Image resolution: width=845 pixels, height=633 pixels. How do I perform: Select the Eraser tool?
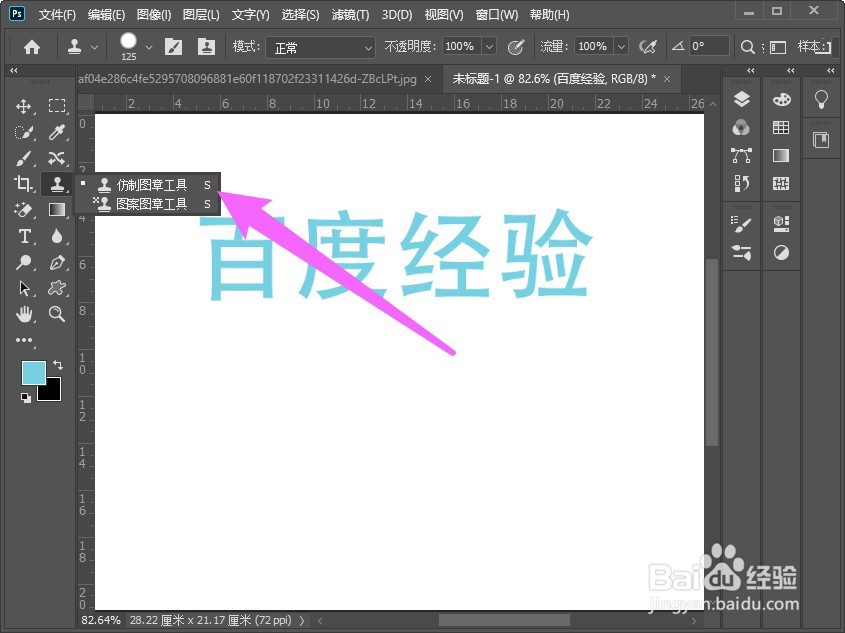[23, 210]
